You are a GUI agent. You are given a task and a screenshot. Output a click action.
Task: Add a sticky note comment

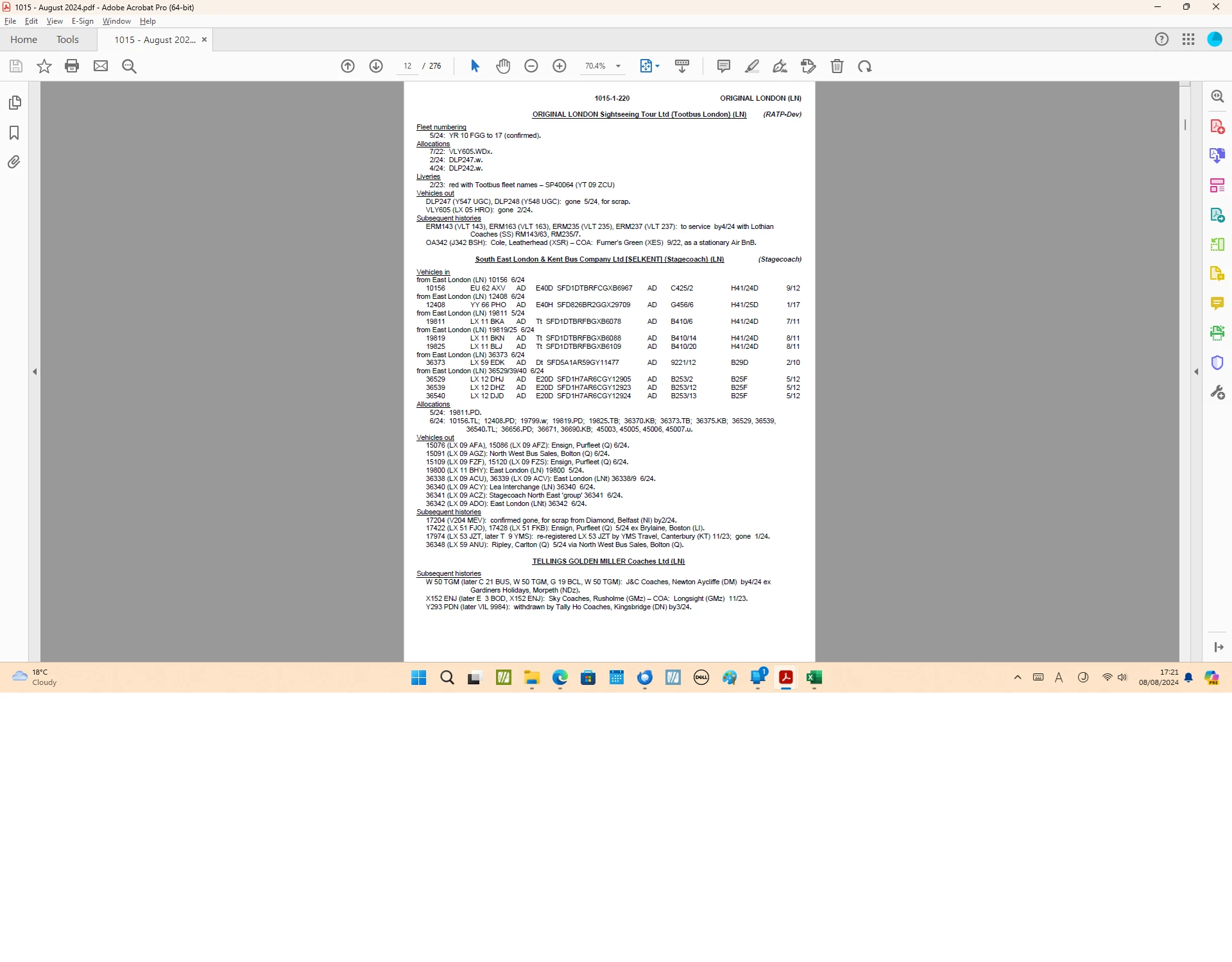(724, 66)
